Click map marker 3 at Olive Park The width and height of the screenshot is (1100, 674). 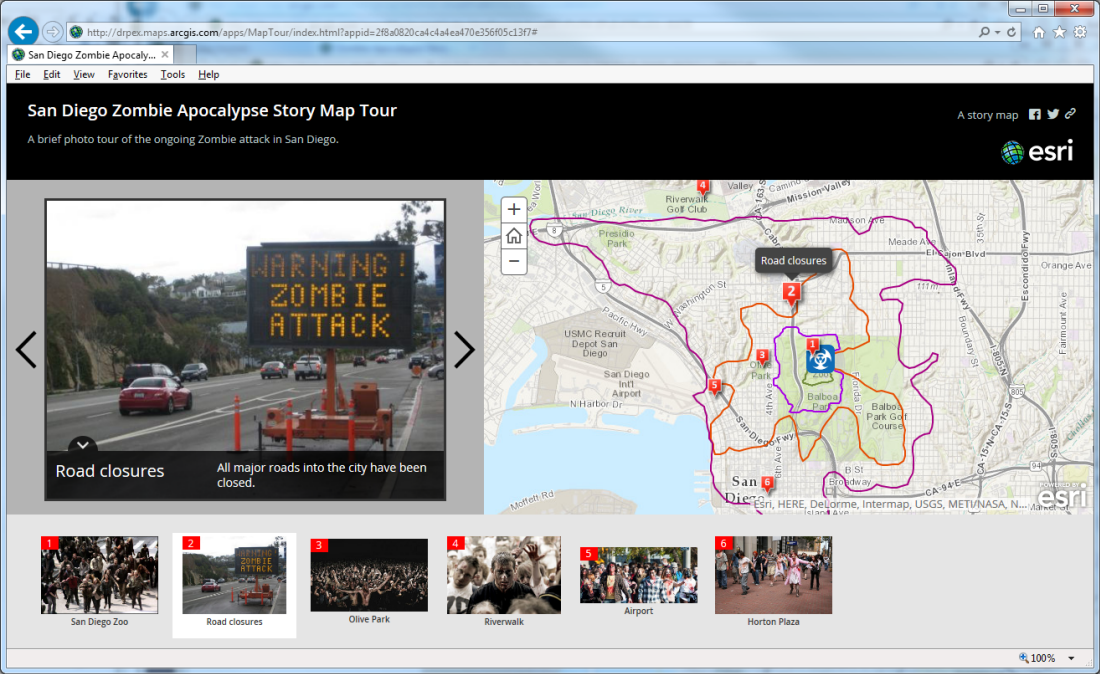click(762, 356)
